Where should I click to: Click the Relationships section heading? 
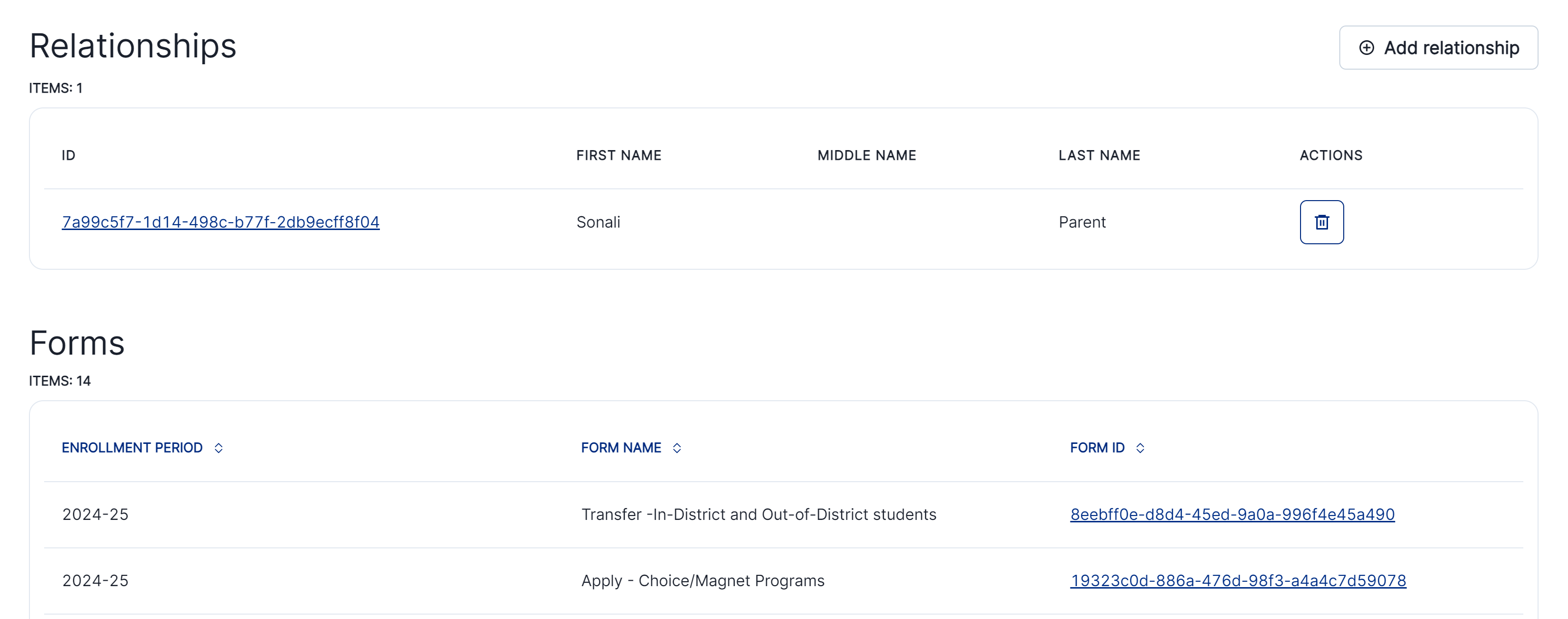coord(133,46)
